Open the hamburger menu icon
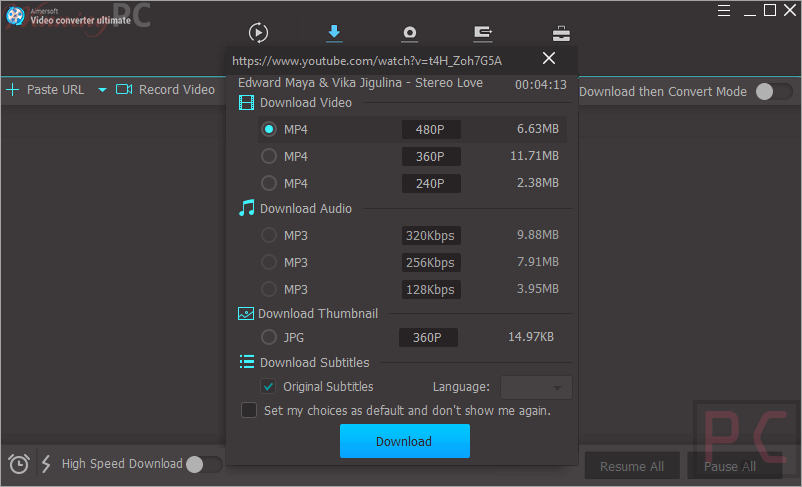 click(723, 10)
